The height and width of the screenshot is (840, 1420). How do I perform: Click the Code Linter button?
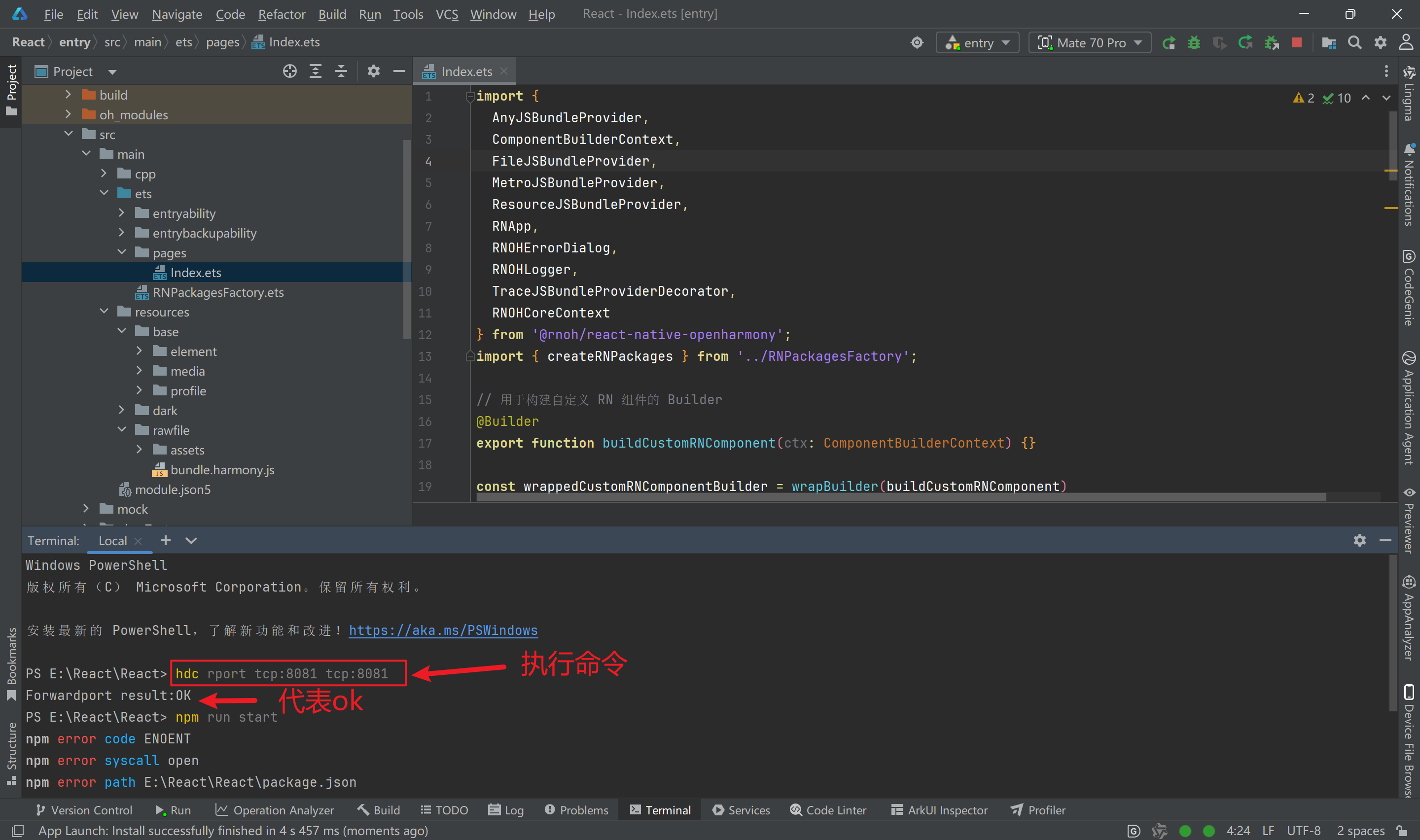point(828,810)
